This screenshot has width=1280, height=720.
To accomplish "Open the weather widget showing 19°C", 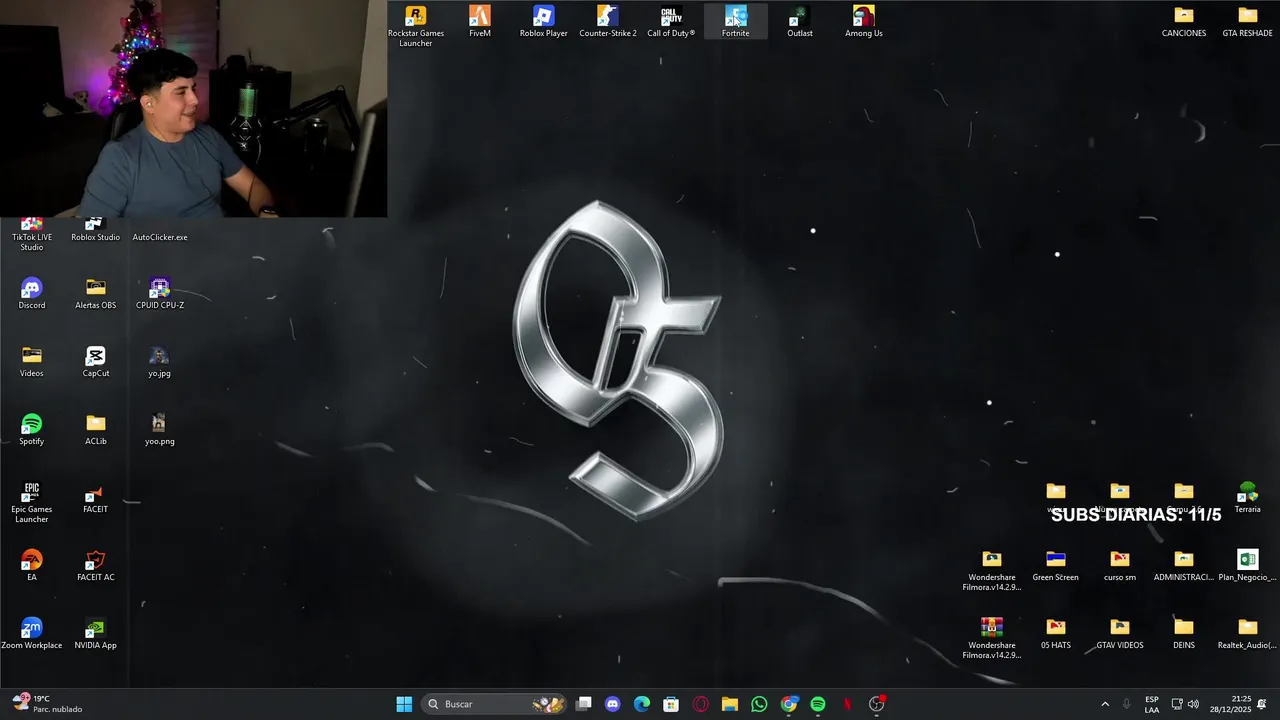I will coord(47,704).
